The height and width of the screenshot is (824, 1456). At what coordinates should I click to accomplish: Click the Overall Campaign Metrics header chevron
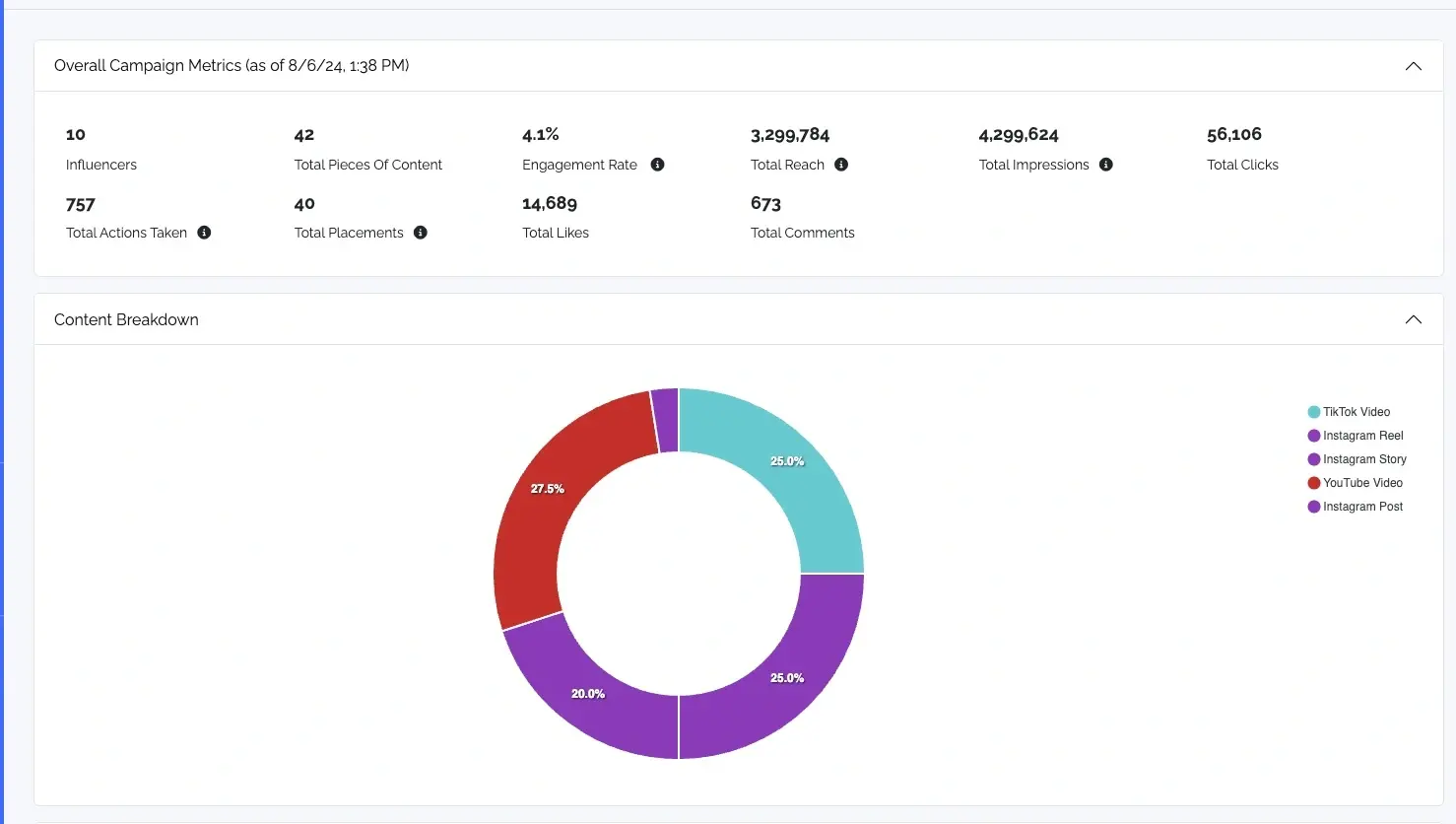(1414, 65)
